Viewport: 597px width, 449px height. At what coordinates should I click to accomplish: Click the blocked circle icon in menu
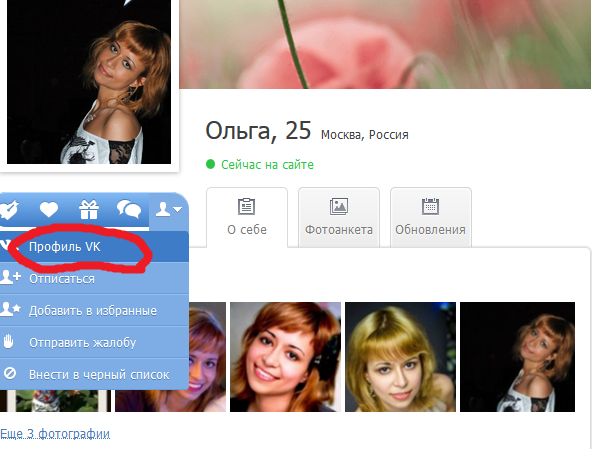coord(10,373)
